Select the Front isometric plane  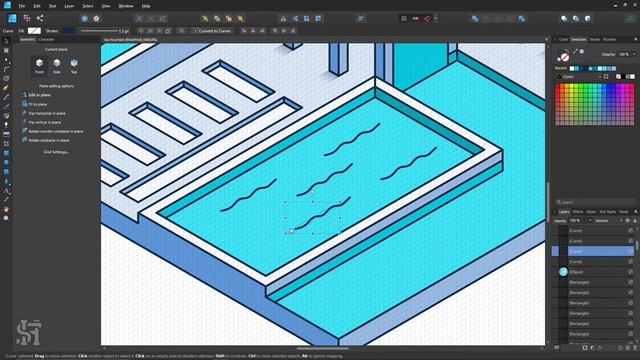tap(39, 65)
